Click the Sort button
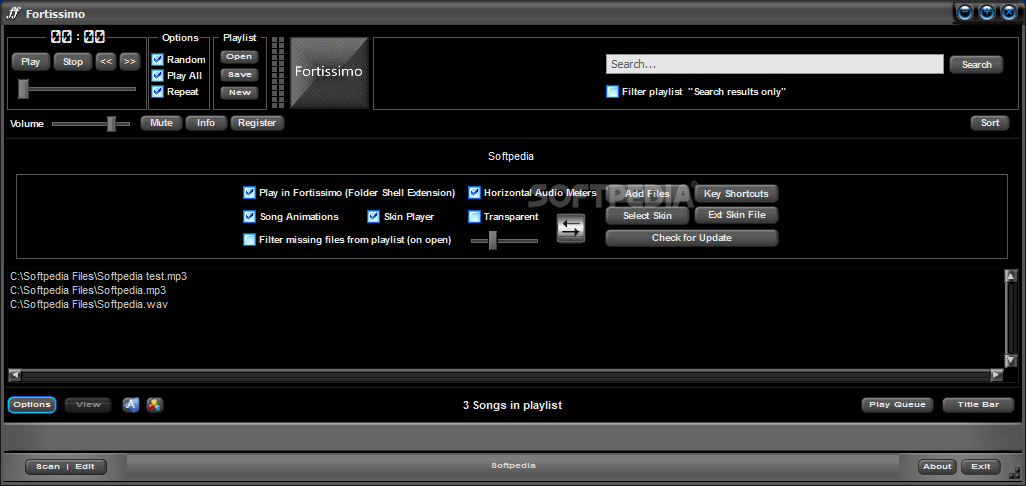 click(990, 123)
